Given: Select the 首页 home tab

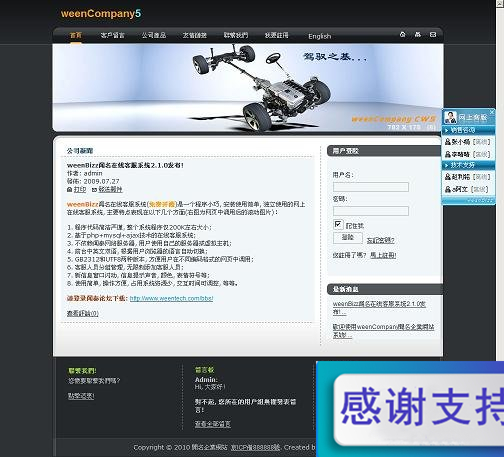Looking at the screenshot, I should (x=76, y=35).
